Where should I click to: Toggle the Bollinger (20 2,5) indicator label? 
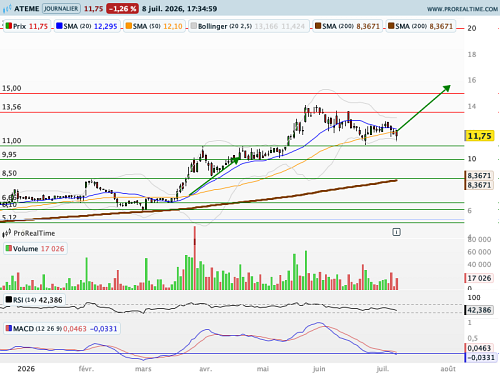(224, 26)
